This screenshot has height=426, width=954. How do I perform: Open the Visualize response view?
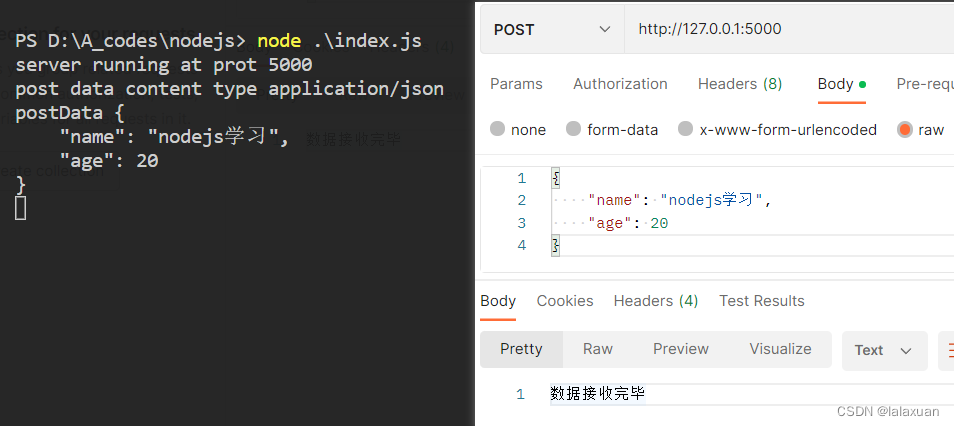(x=780, y=349)
